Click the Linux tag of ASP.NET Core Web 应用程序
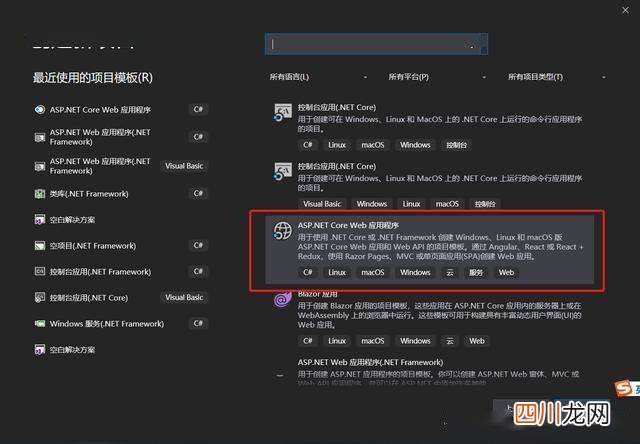This screenshot has height=444, width=640. coord(337,272)
